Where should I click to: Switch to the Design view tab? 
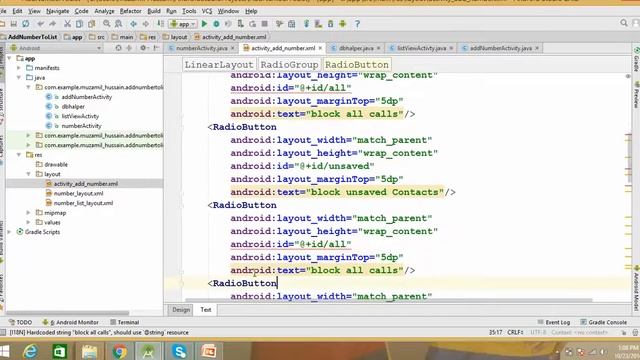(181, 310)
